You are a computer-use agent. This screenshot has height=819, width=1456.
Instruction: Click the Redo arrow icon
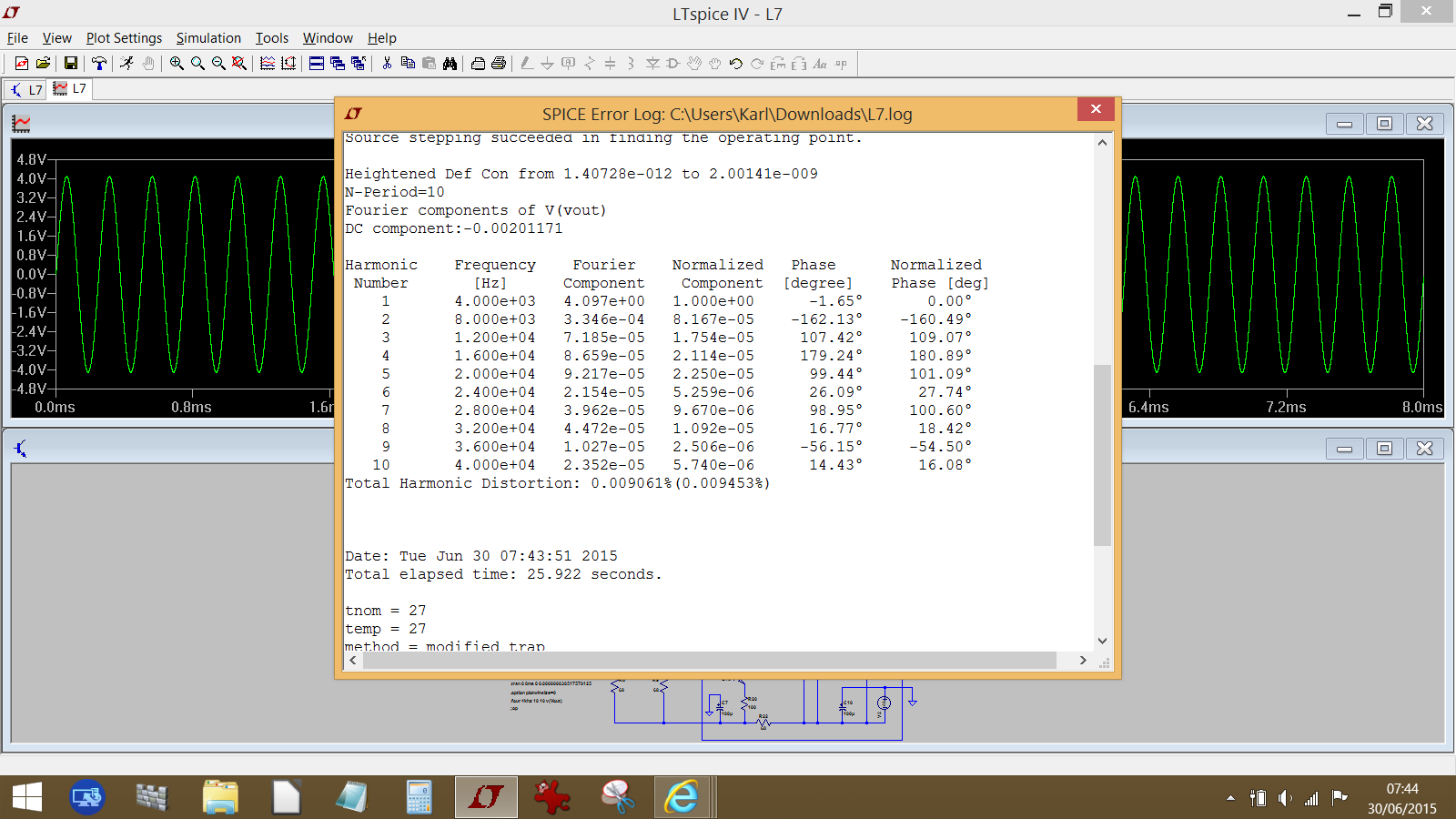pyautogui.click(x=757, y=64)
